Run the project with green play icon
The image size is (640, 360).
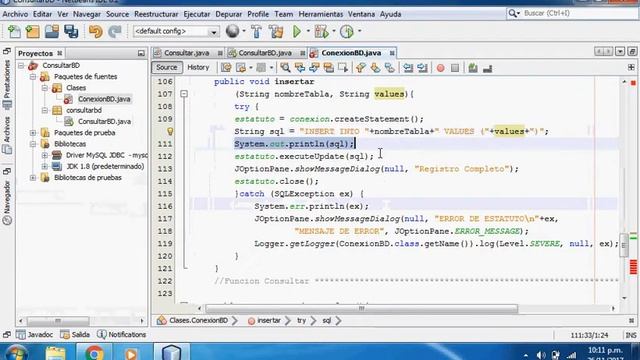coord(297,31)
